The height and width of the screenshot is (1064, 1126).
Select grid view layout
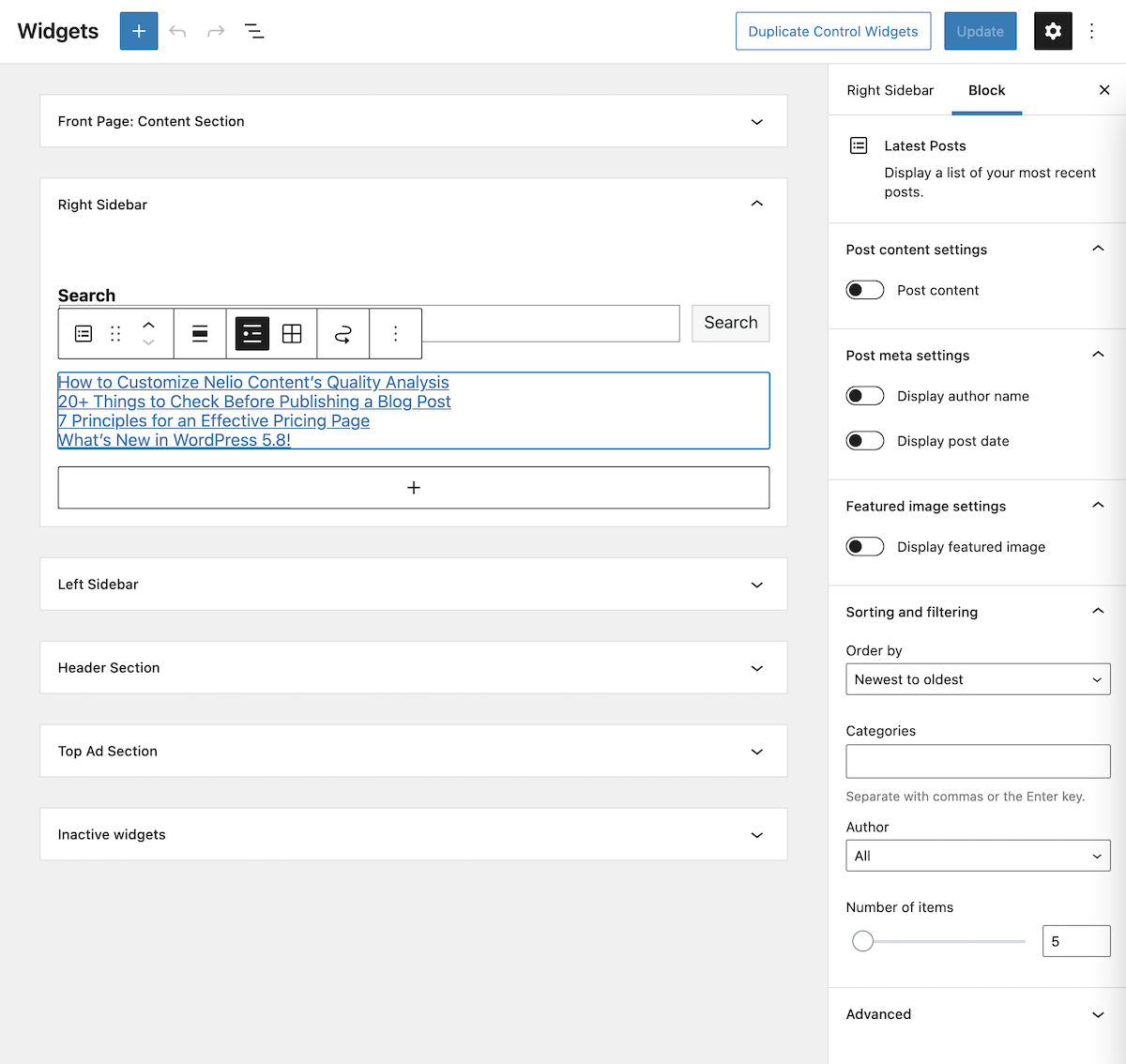click(292, 333)
